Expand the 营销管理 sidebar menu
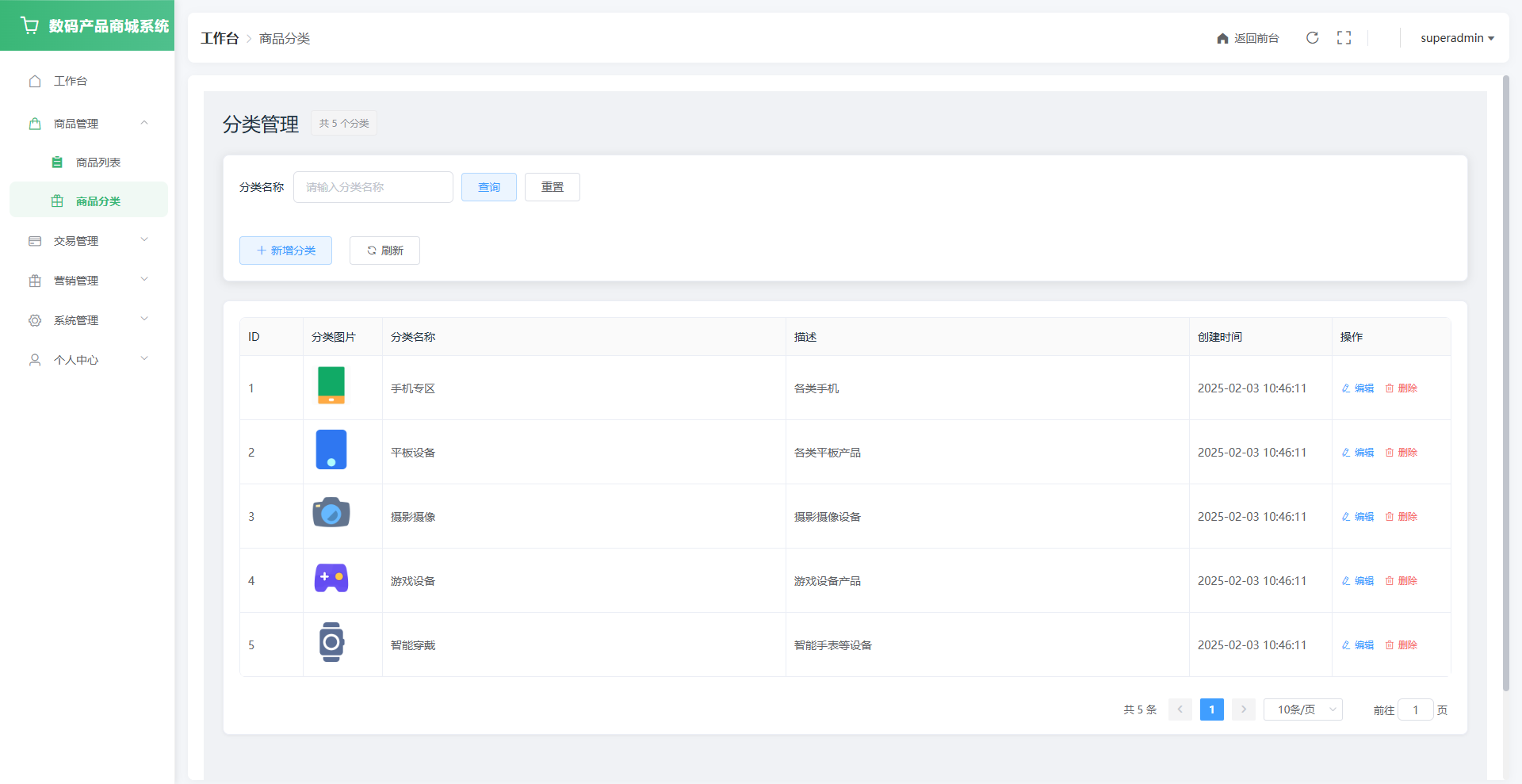 [87, 281]
